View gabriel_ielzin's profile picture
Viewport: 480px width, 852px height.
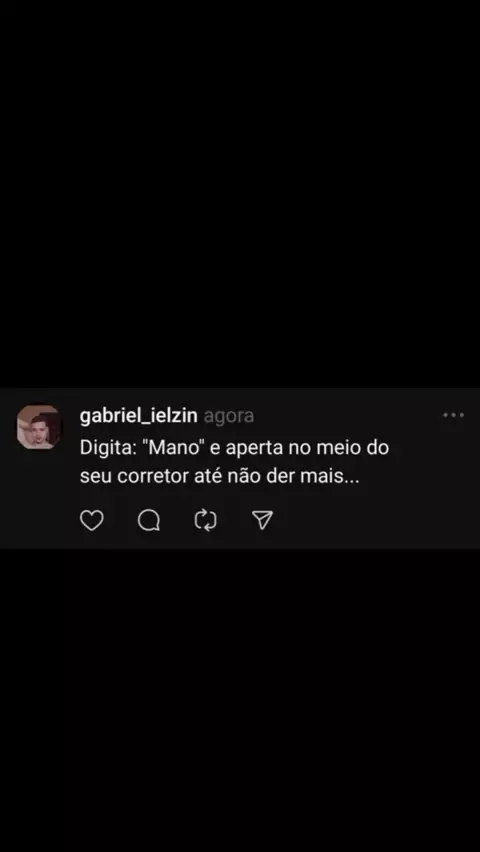[x=39, y=427]
